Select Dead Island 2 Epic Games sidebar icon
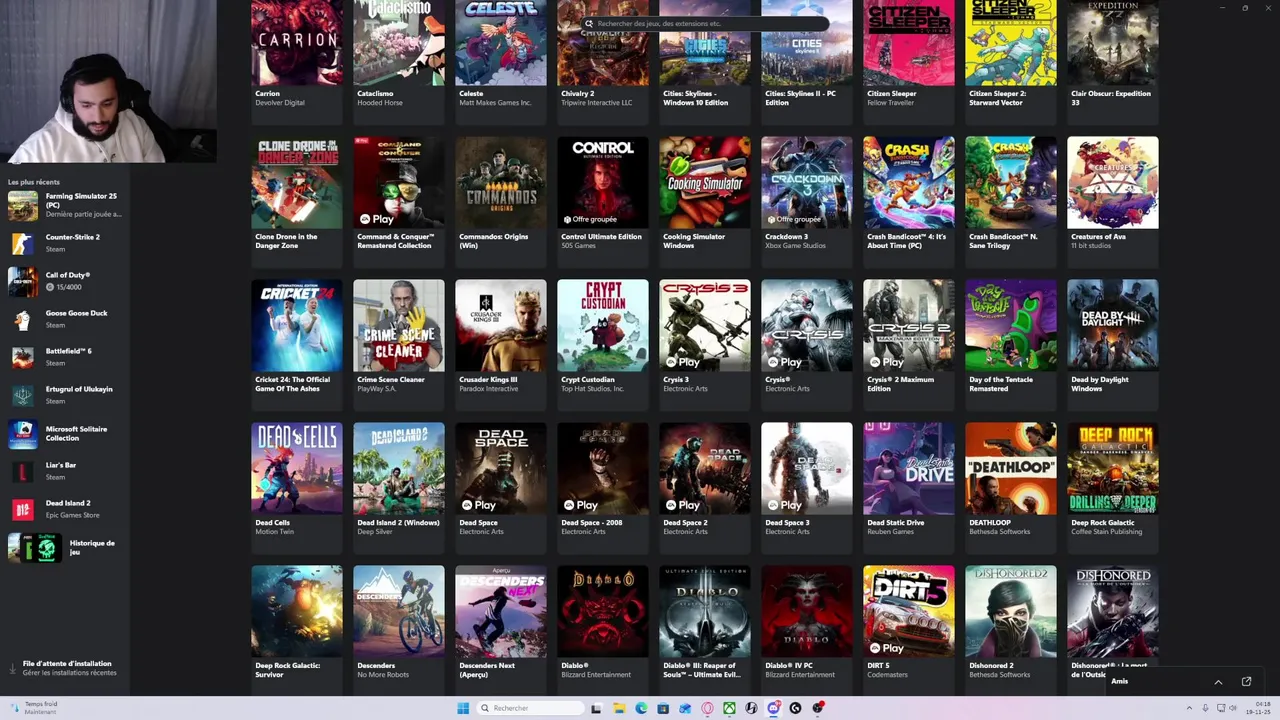The image size is (1280, 720). tap(23, 509)
